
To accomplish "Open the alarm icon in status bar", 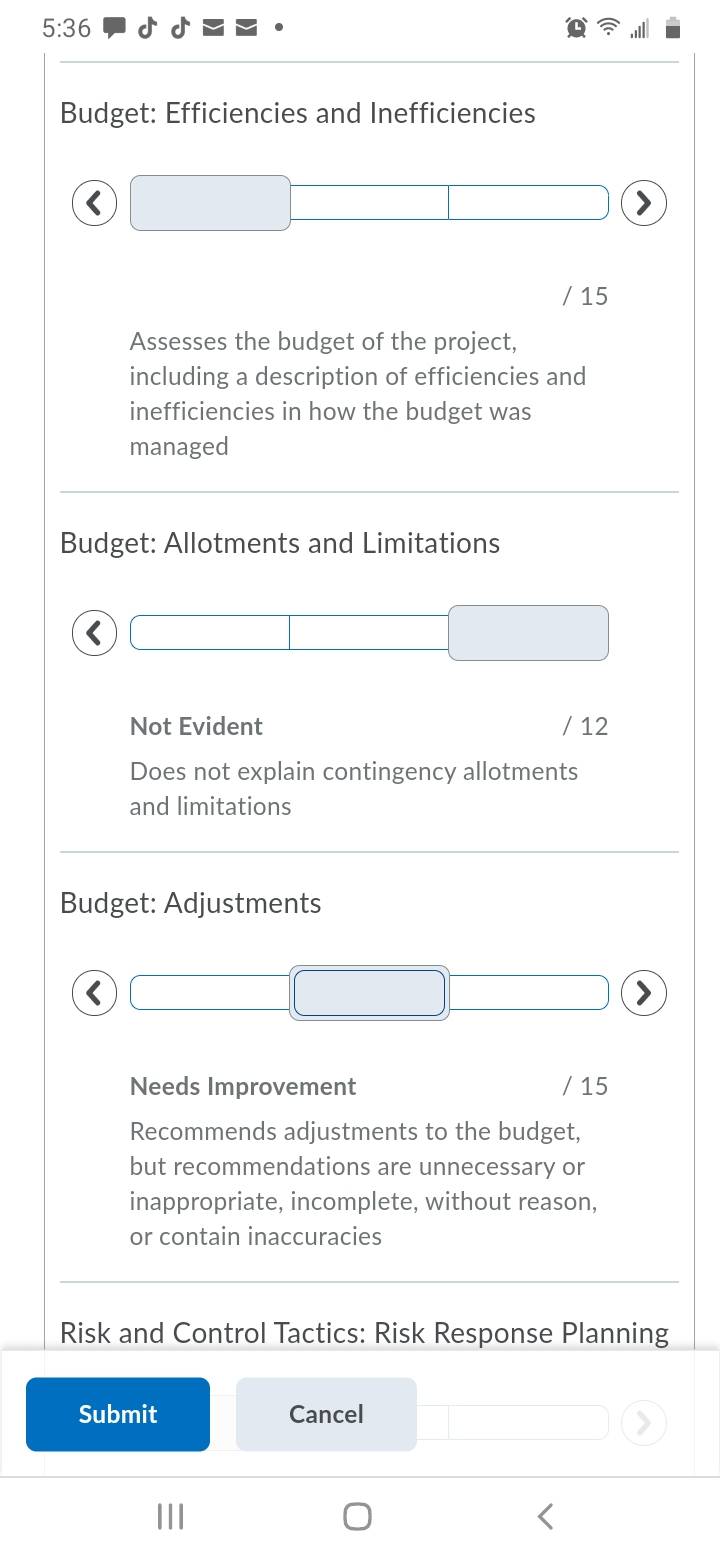I will [x=576, y=28].
